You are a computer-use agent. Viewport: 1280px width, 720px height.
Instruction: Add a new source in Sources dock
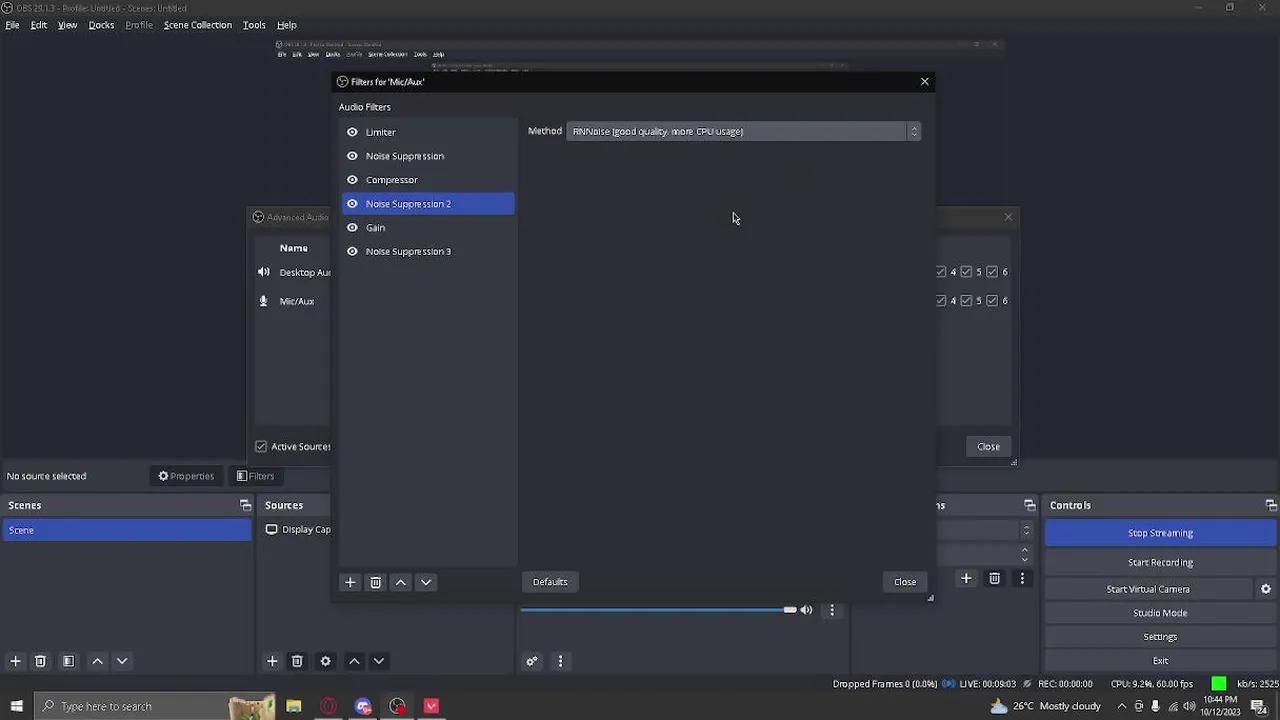272,661
